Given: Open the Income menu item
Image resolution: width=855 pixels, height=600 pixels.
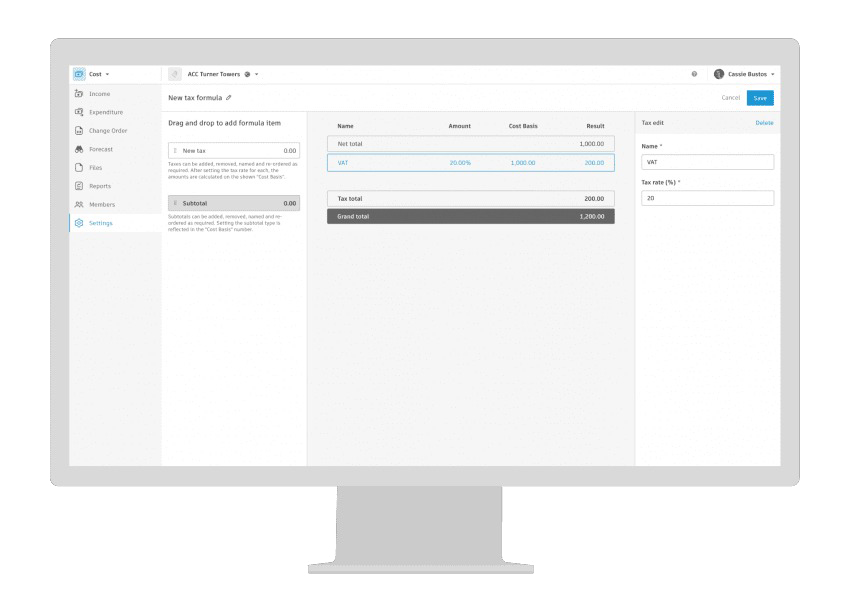Looking at the screenshot, I should click(99, 94).
